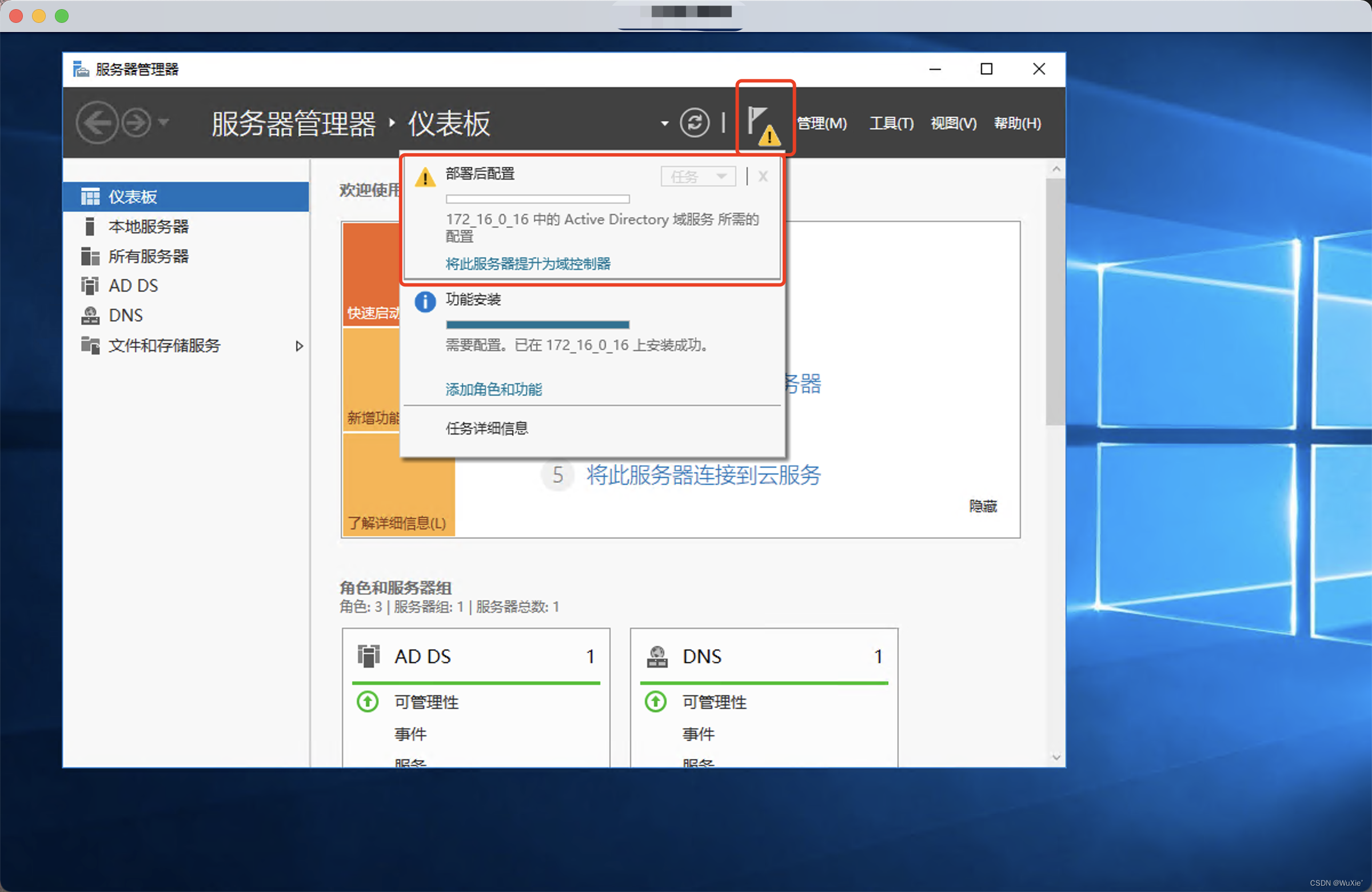Click DNS 可管理性 green status icon
This screenshot has height=892, width=1372.
click(x=656, y=702)
